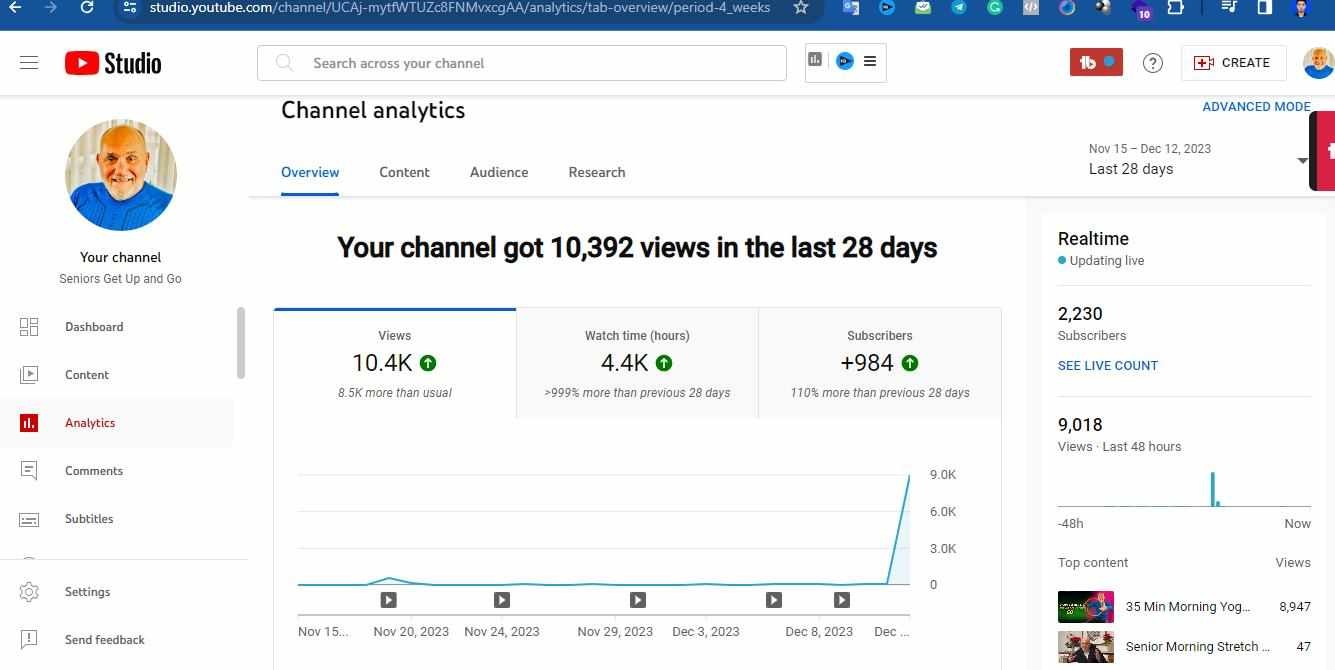This screenshot has width=1335, height=670.
Task: Click the Dashboard sidebar icon
Action: point(29,327)
